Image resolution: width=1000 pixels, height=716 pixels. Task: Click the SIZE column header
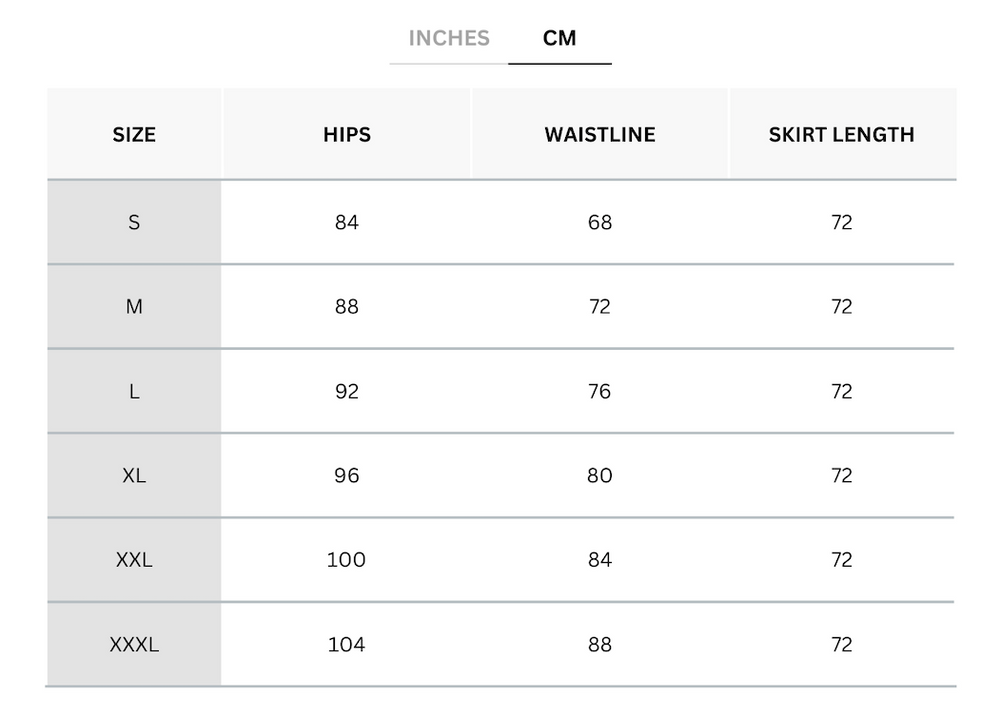click(x=134, y=134)
